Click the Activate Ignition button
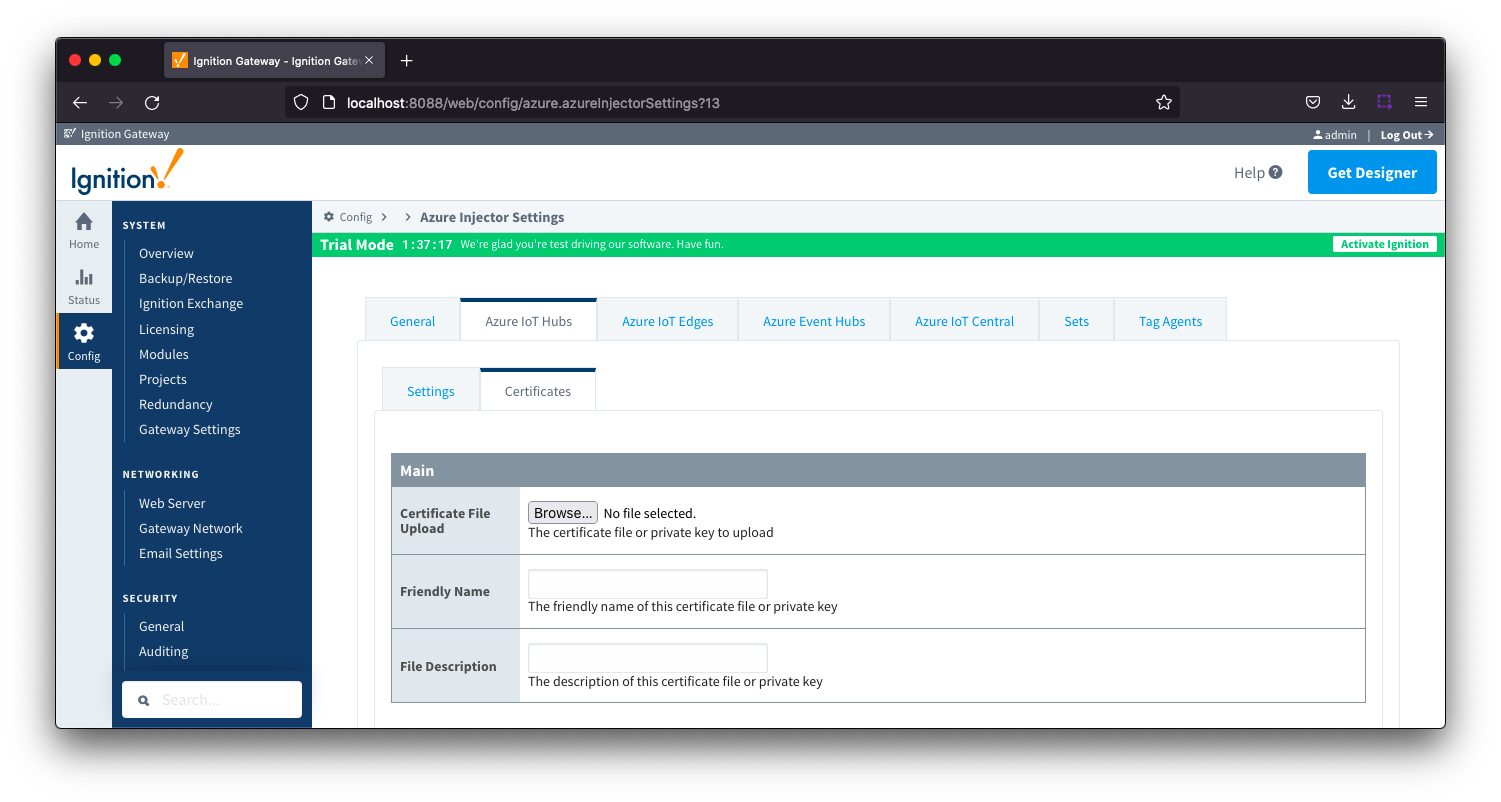 click(x=1384, y=244)
